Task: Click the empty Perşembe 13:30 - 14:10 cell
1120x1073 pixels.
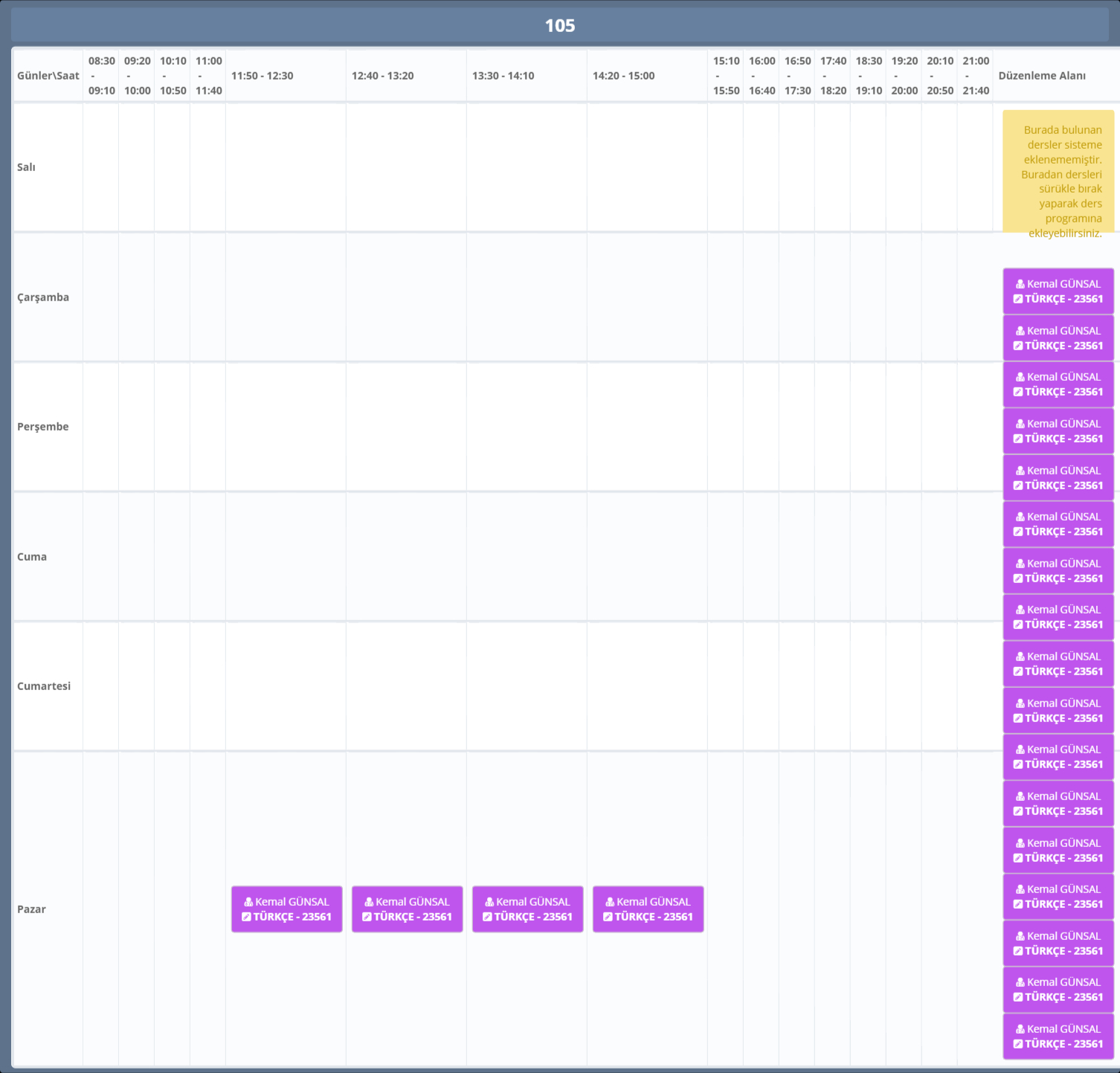Action: point(527,427)
